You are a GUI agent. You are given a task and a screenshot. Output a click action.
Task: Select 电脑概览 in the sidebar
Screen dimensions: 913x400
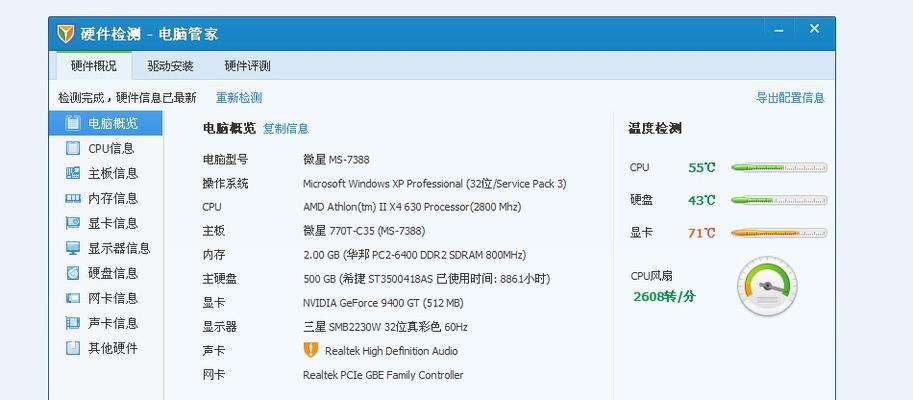[x=105, y=123]
